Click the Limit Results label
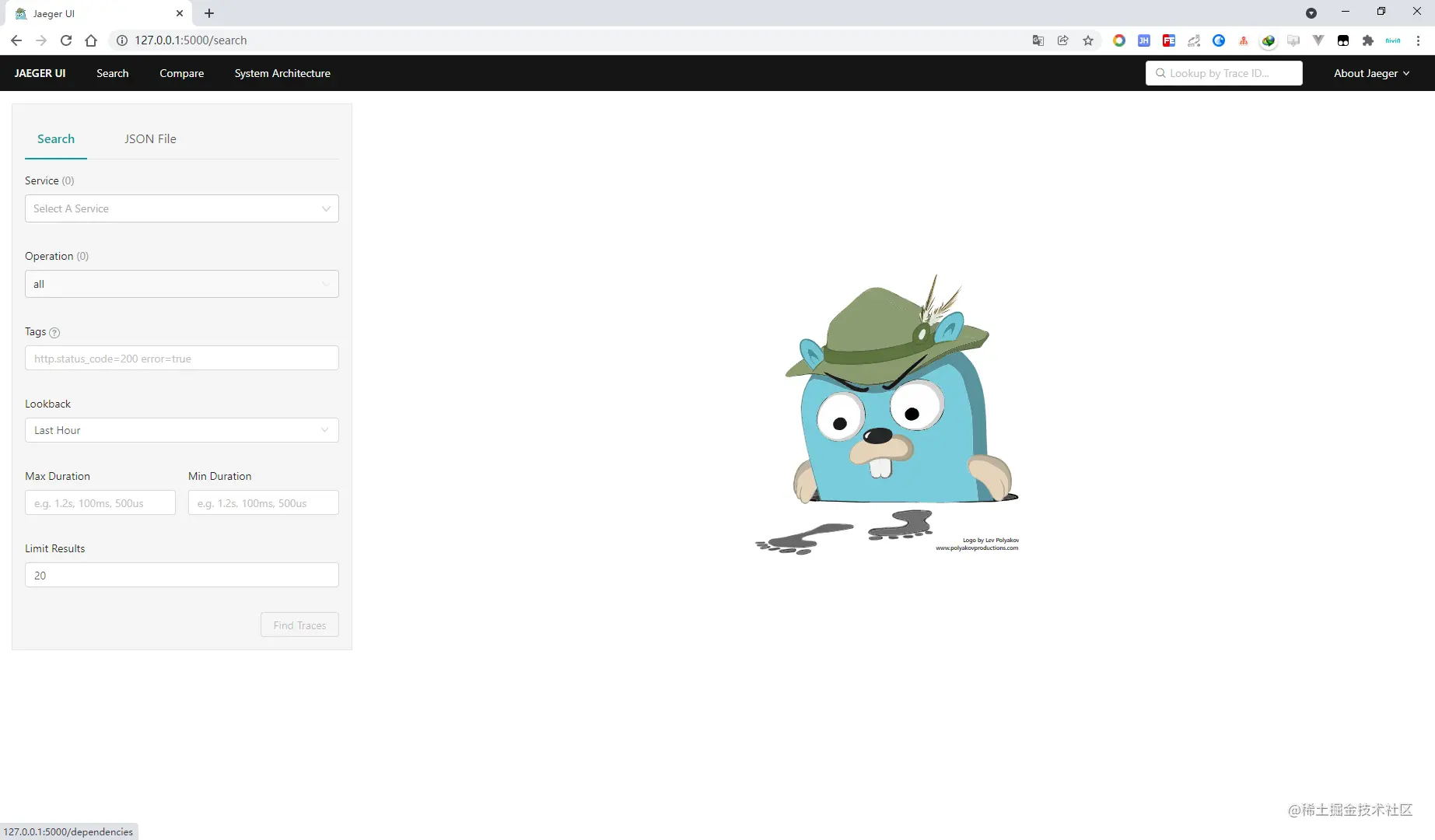 coord(54,548)
